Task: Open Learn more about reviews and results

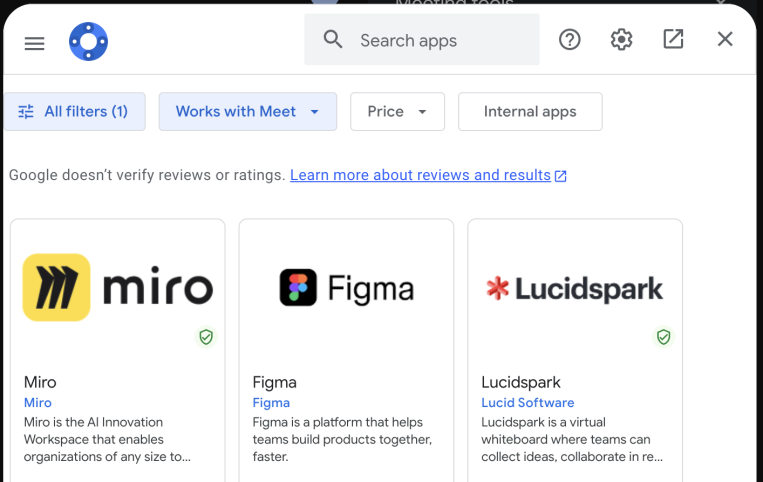Action: [x=428, y=175]
